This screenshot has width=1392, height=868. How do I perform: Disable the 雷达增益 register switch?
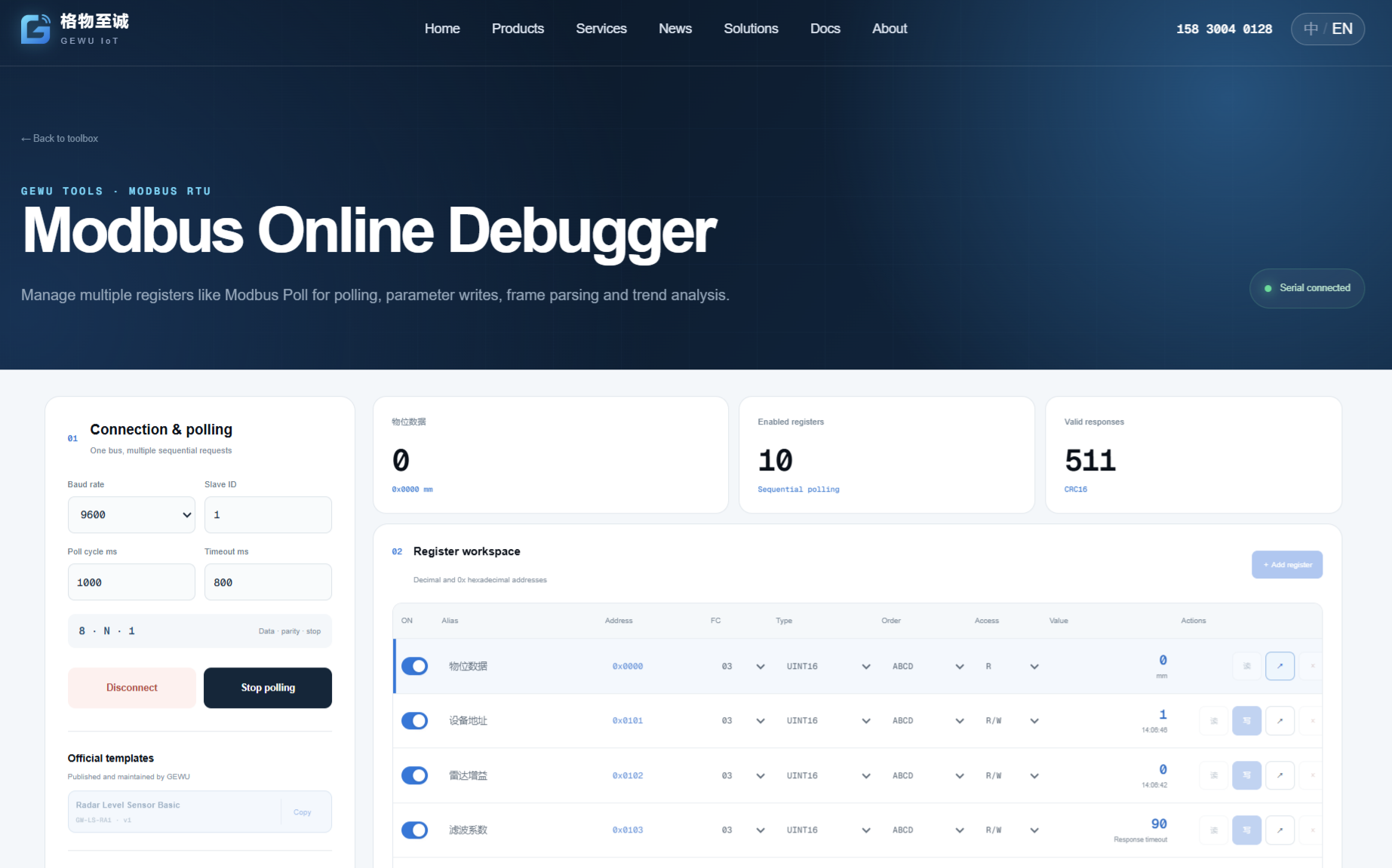pos(414,775)
